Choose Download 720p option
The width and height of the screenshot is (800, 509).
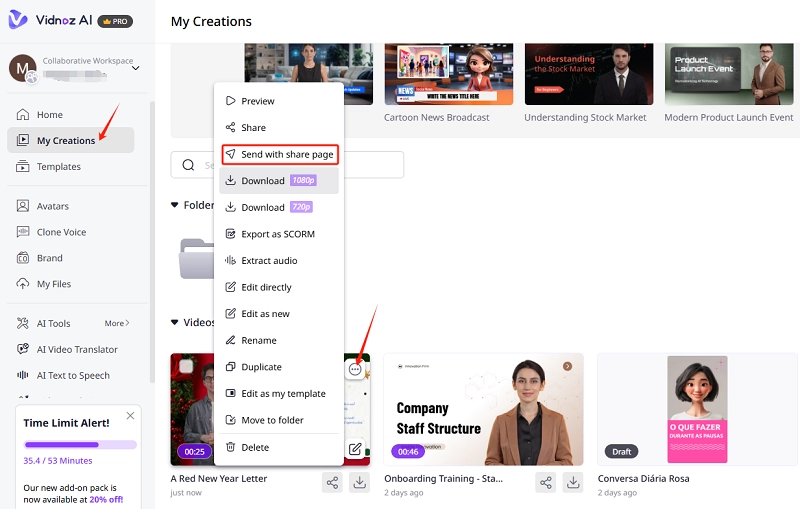tap(279, 207)
